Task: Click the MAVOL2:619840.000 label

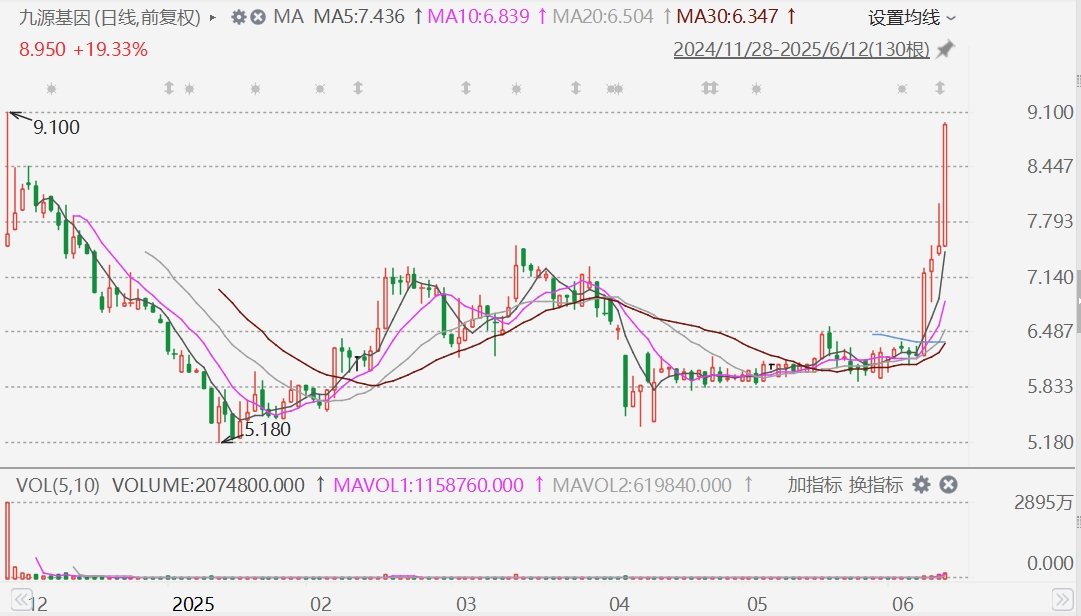Action: coord(642,485)
